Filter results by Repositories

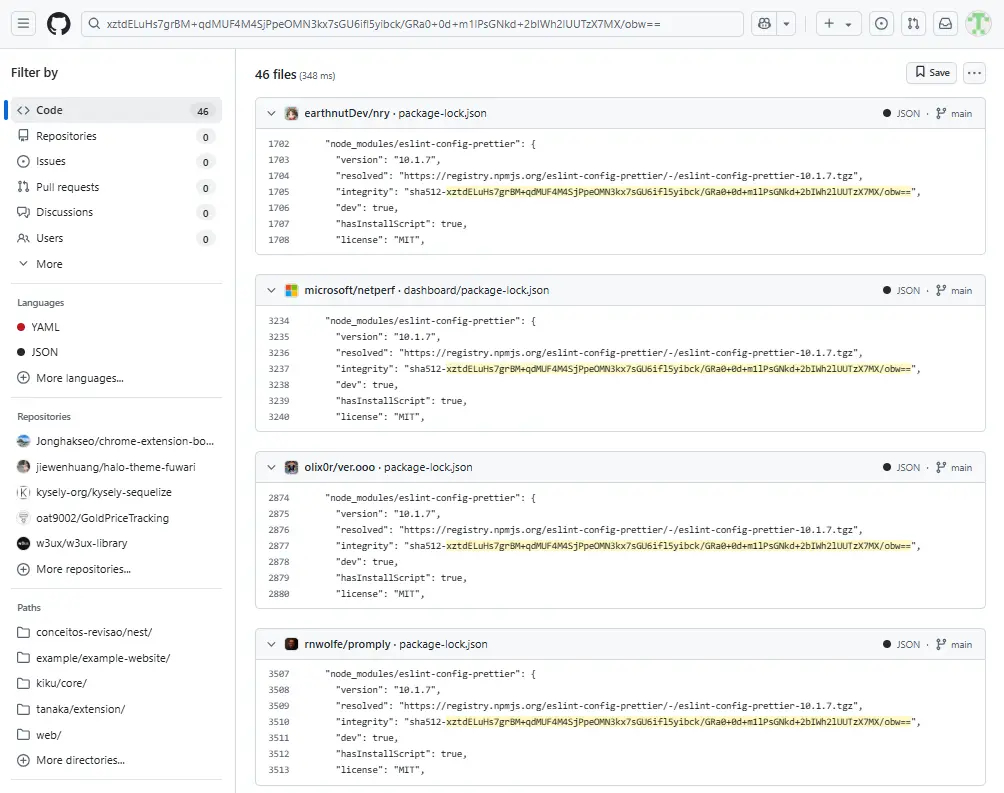(x=66, y=136)
